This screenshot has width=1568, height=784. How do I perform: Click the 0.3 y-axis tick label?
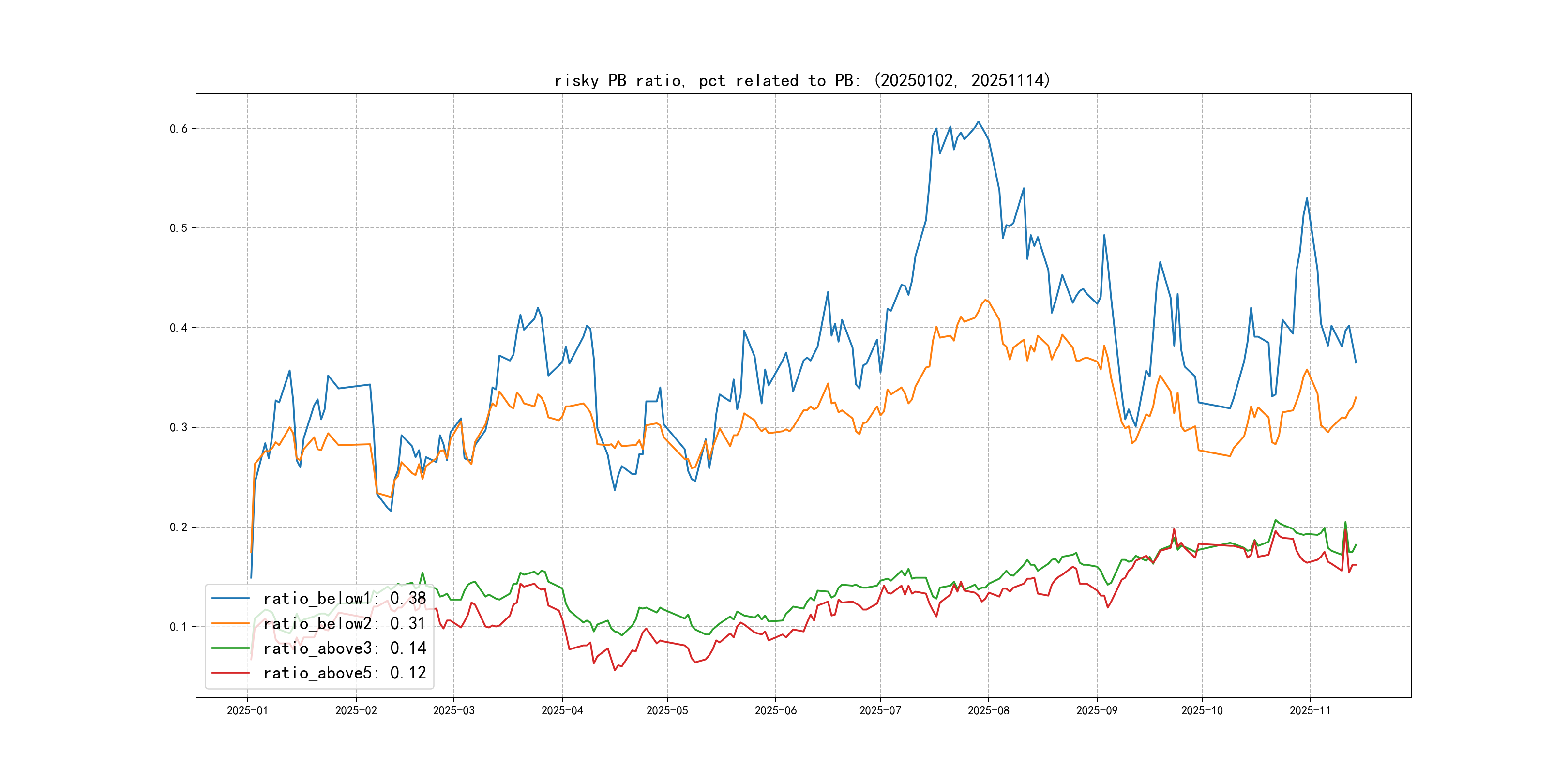click(x=179, y=427)
